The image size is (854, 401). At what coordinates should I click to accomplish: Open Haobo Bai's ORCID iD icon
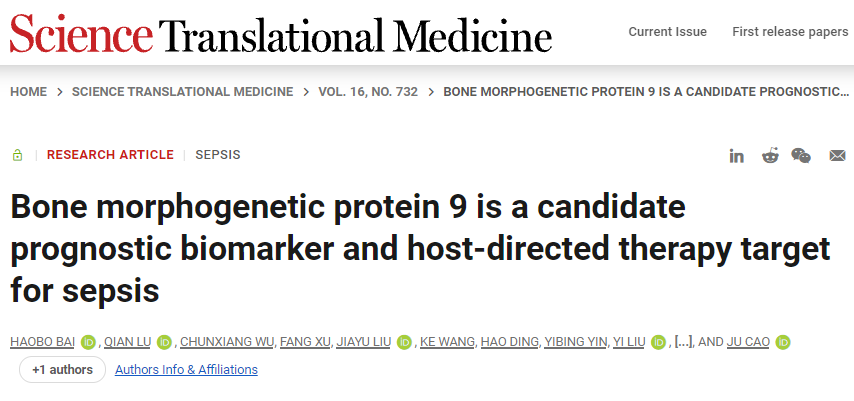(87, 342)
